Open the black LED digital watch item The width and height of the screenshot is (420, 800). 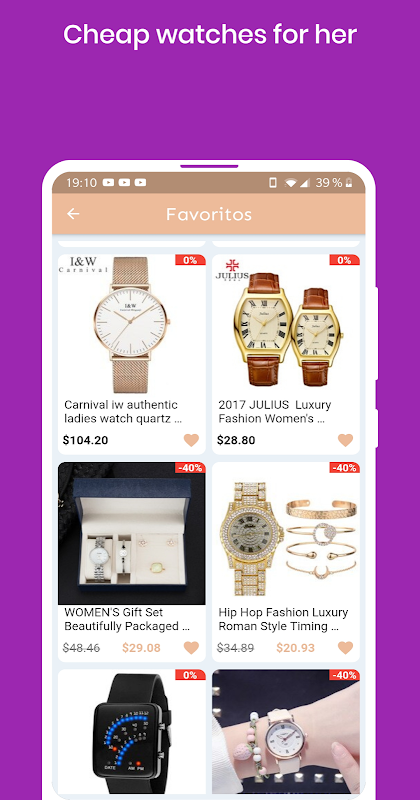[x=132, y=732]
